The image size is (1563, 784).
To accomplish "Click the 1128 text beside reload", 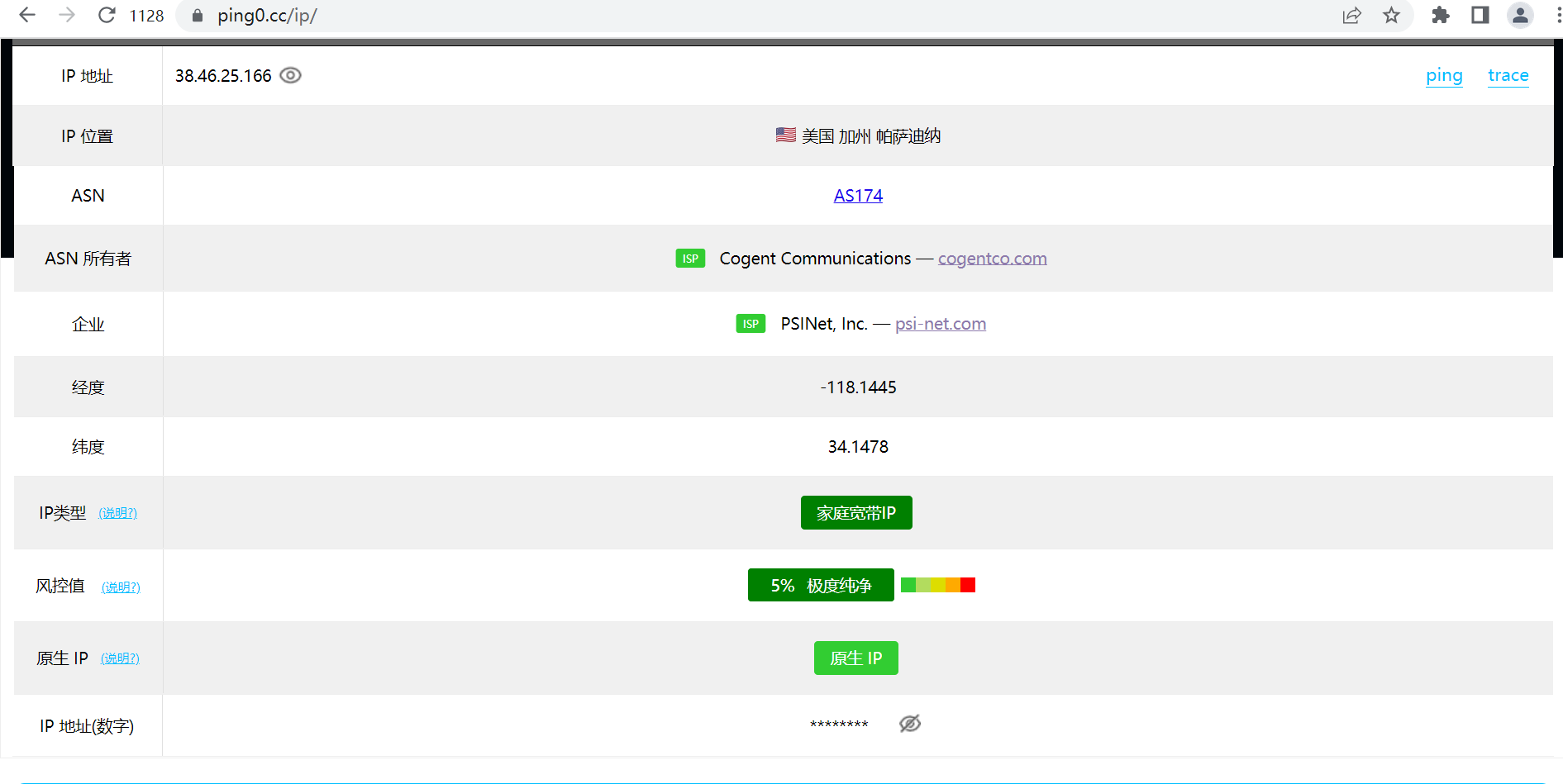I will (146, 16).
